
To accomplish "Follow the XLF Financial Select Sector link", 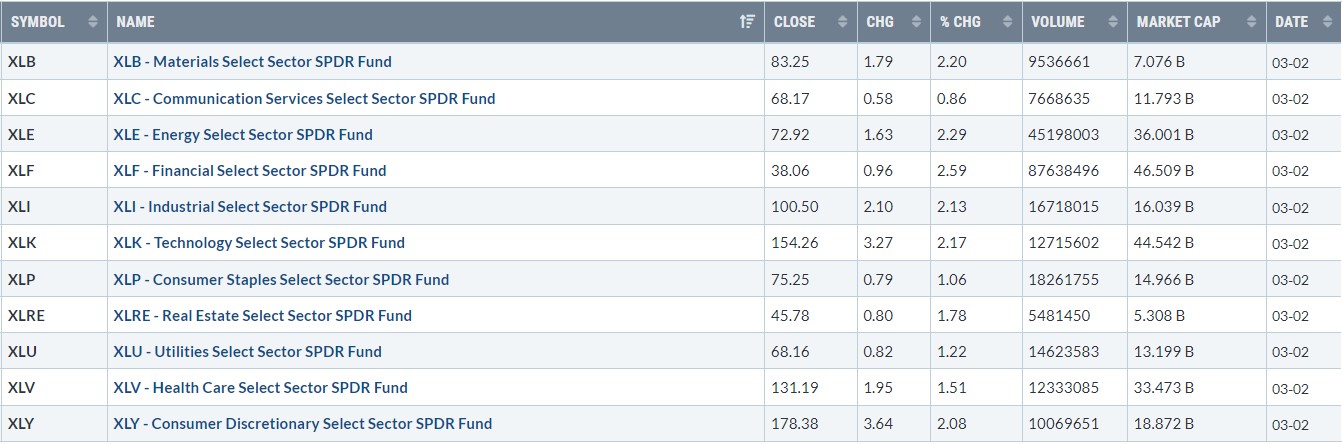I will 250,171.
